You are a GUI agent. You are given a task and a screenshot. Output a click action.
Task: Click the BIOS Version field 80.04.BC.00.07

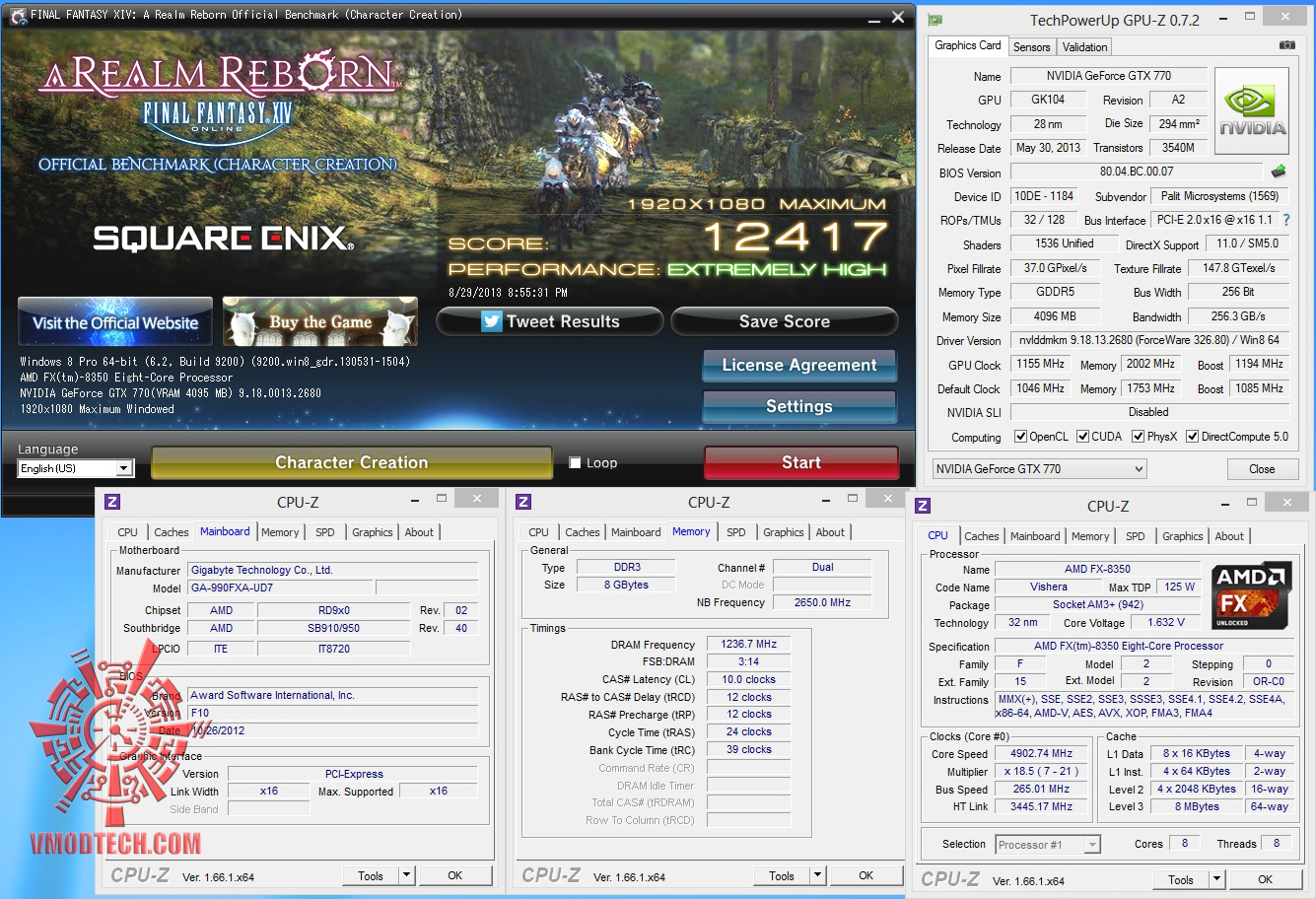(x=1137, y=172)
